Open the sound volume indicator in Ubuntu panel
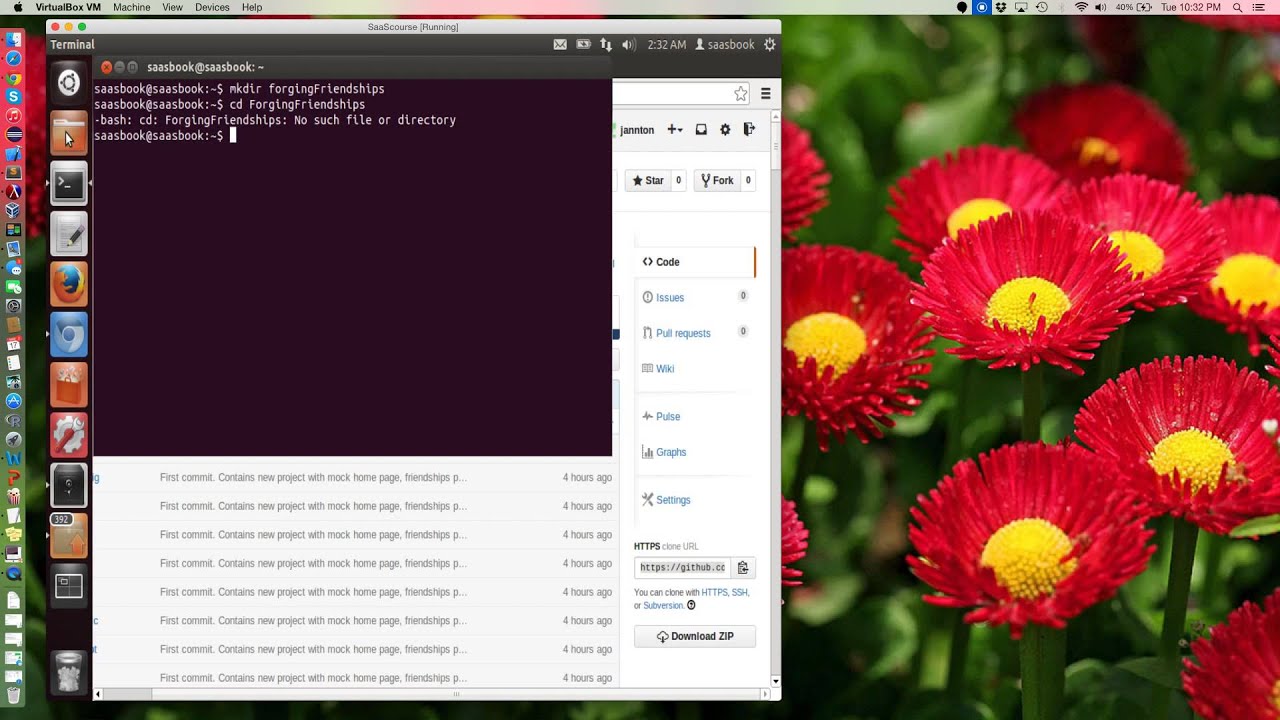This screenshot has height=720, width=1280. tap(629, 44)
